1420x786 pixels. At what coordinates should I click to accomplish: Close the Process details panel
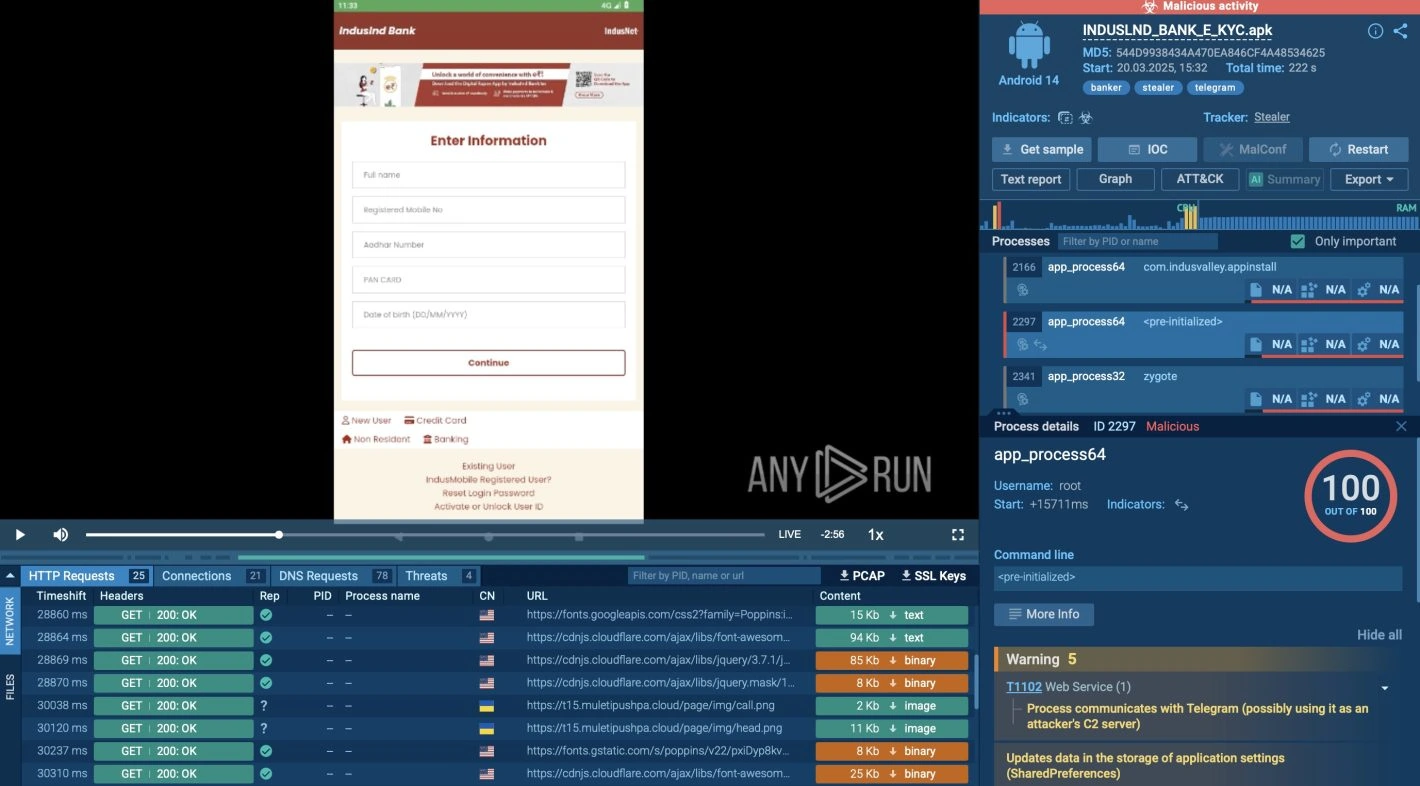1401,426
